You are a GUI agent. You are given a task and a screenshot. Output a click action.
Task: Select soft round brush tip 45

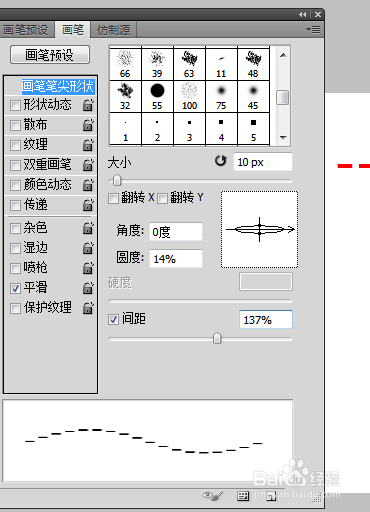point(253,96)
